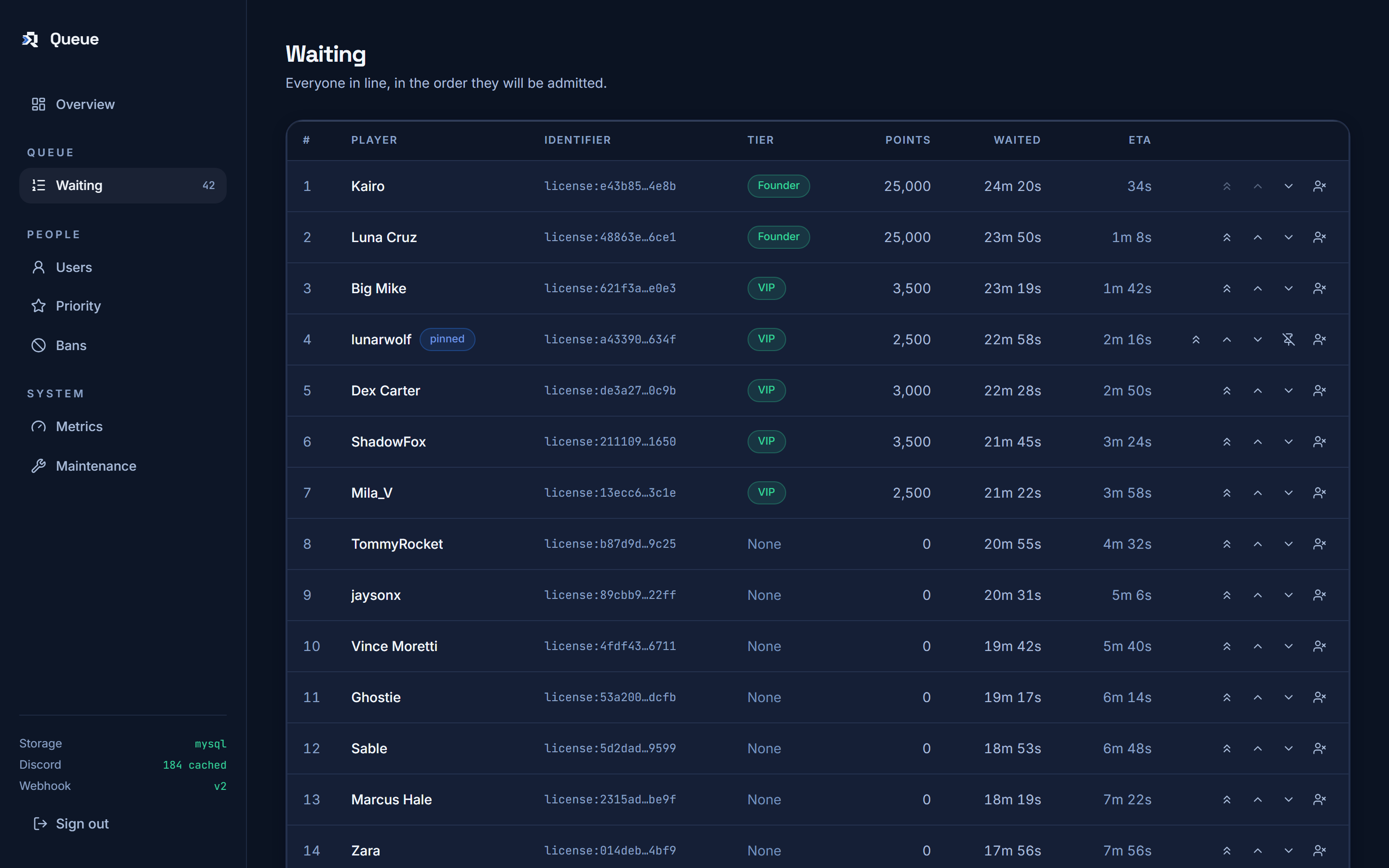Open the Bans list
The height and width of the screenshot is (868, 1389).
click(123, 346)
